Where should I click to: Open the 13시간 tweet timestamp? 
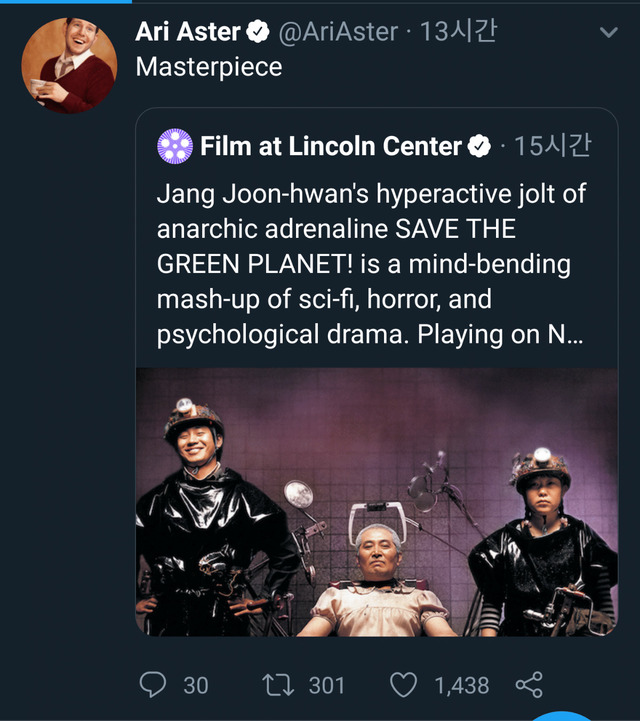[x=457, y=32]
